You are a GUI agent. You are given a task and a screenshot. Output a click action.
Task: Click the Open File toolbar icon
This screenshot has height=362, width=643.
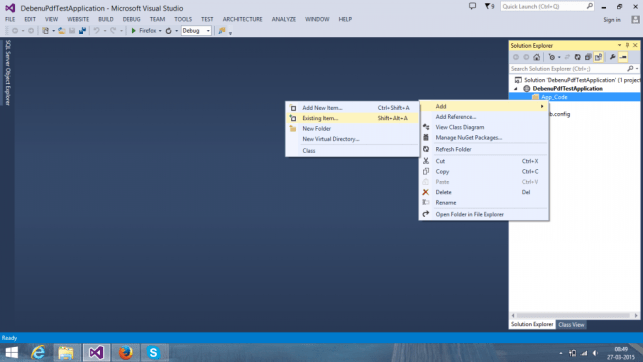62,31
